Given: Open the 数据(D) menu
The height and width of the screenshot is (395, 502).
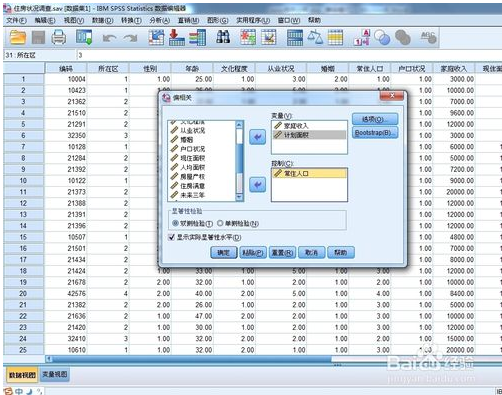Looking at the screenshot, I should pos(103,21).
